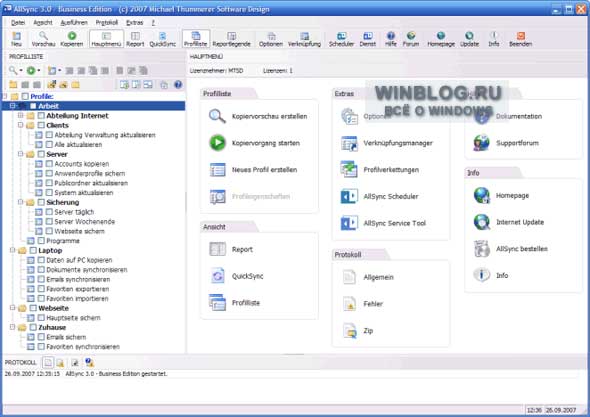Check the Laptop folder checkbox
The image size is (590, 417).
[33, 250]
